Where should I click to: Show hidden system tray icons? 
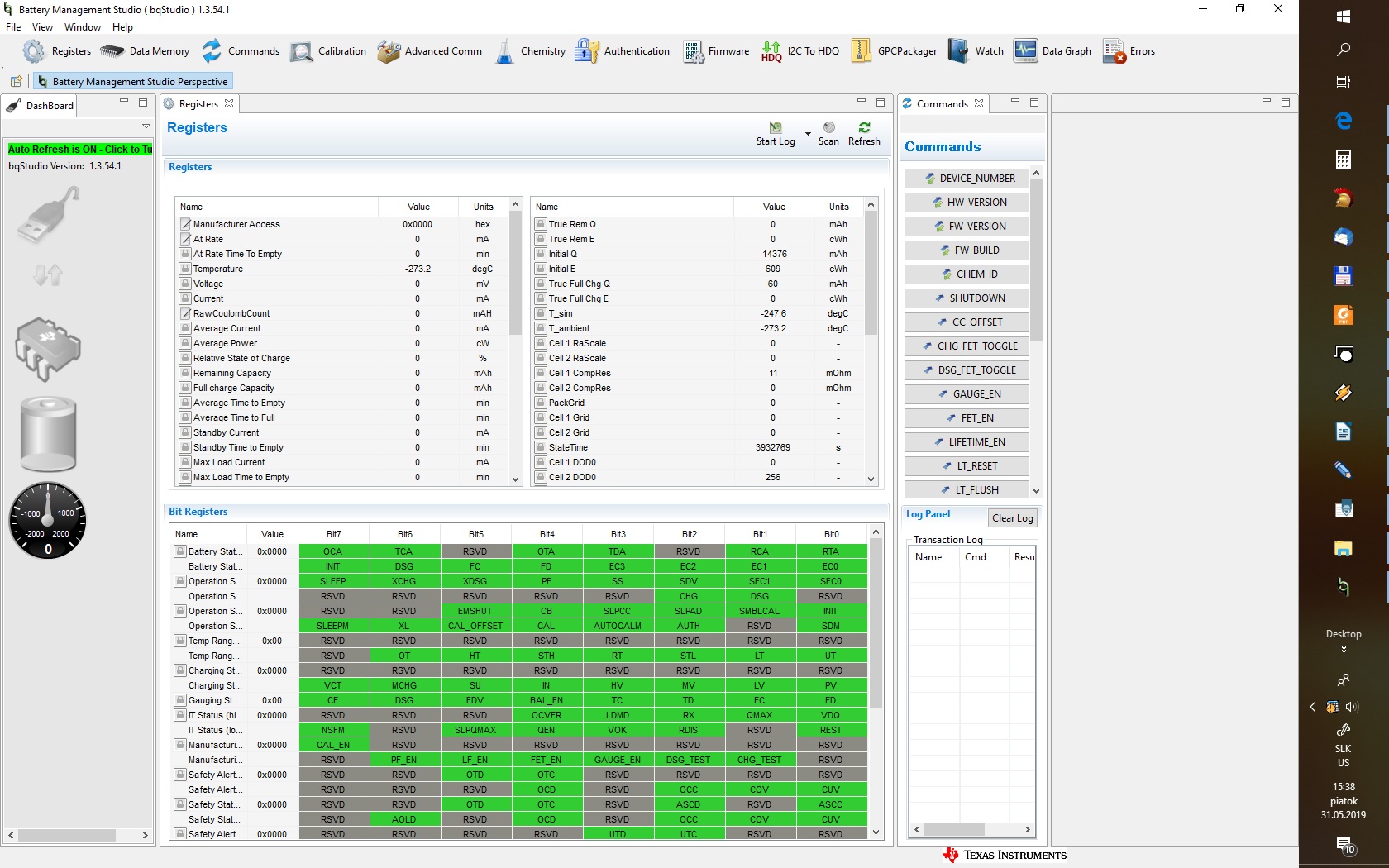[1313, 707]
